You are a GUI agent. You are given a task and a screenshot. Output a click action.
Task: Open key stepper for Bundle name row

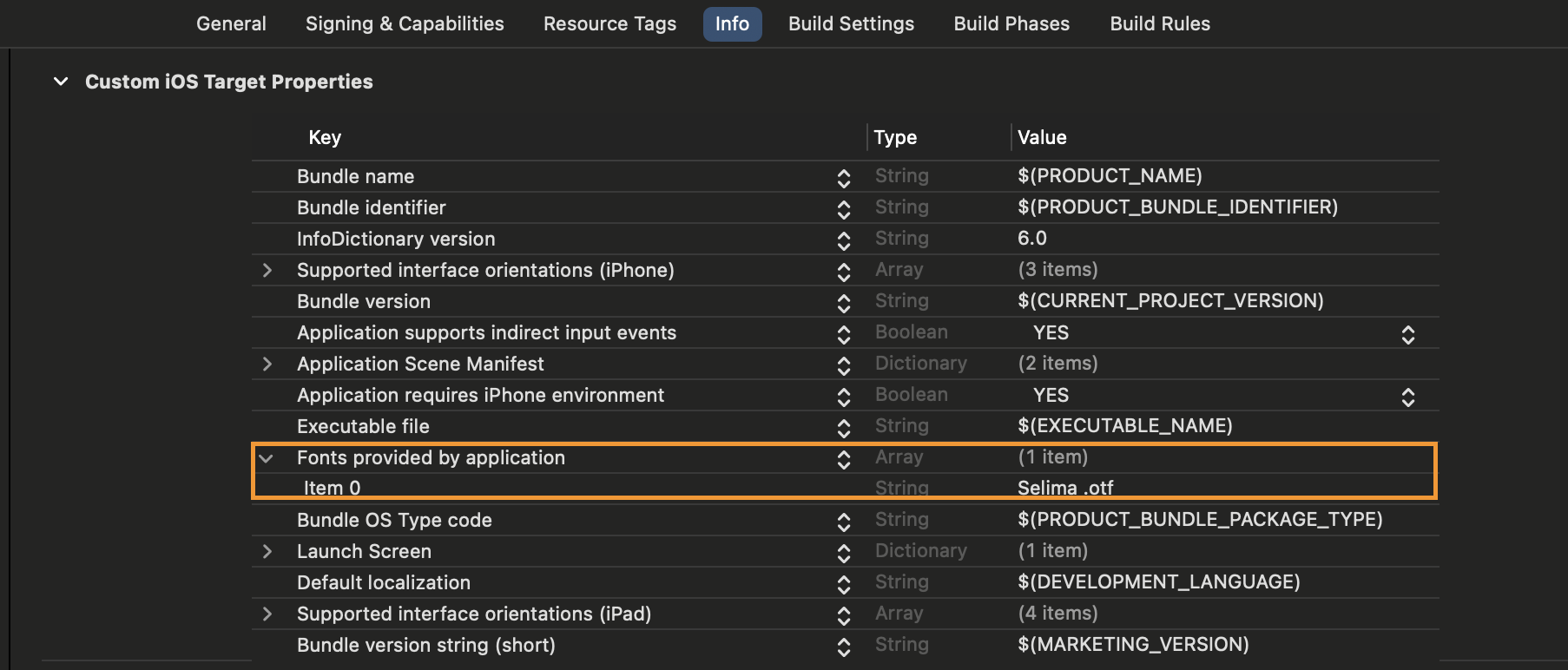843,178
